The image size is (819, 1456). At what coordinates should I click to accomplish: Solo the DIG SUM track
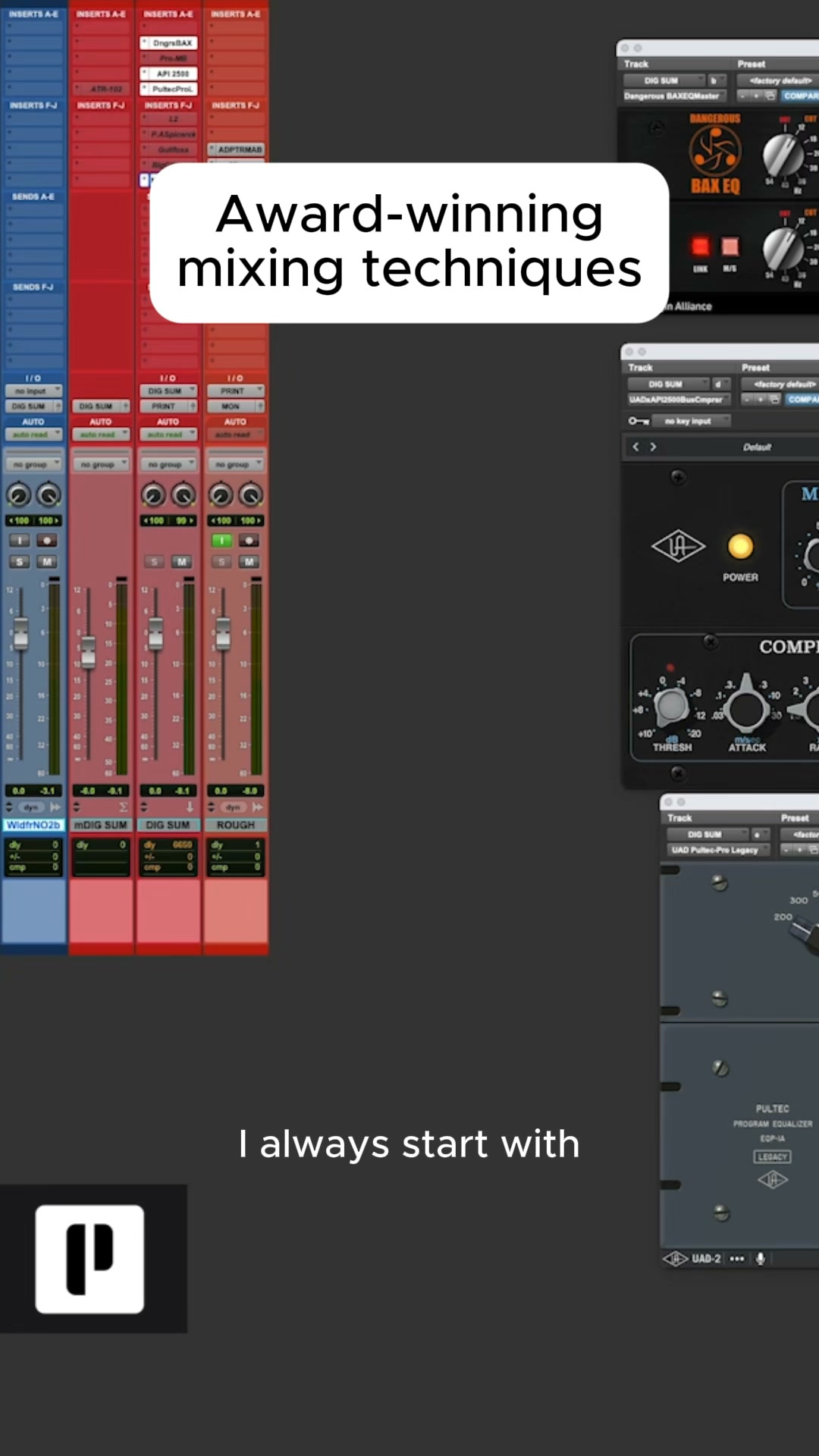coord(155,562)
